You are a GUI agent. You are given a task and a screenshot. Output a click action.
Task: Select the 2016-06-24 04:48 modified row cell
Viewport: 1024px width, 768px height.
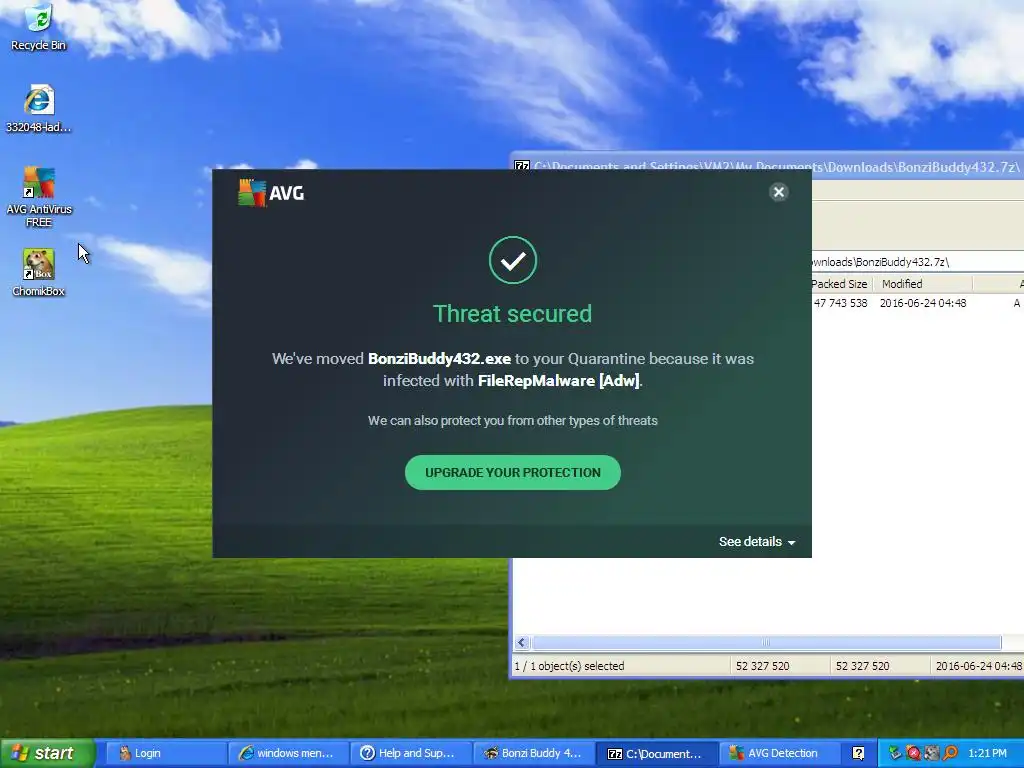[x=923, y=303]
